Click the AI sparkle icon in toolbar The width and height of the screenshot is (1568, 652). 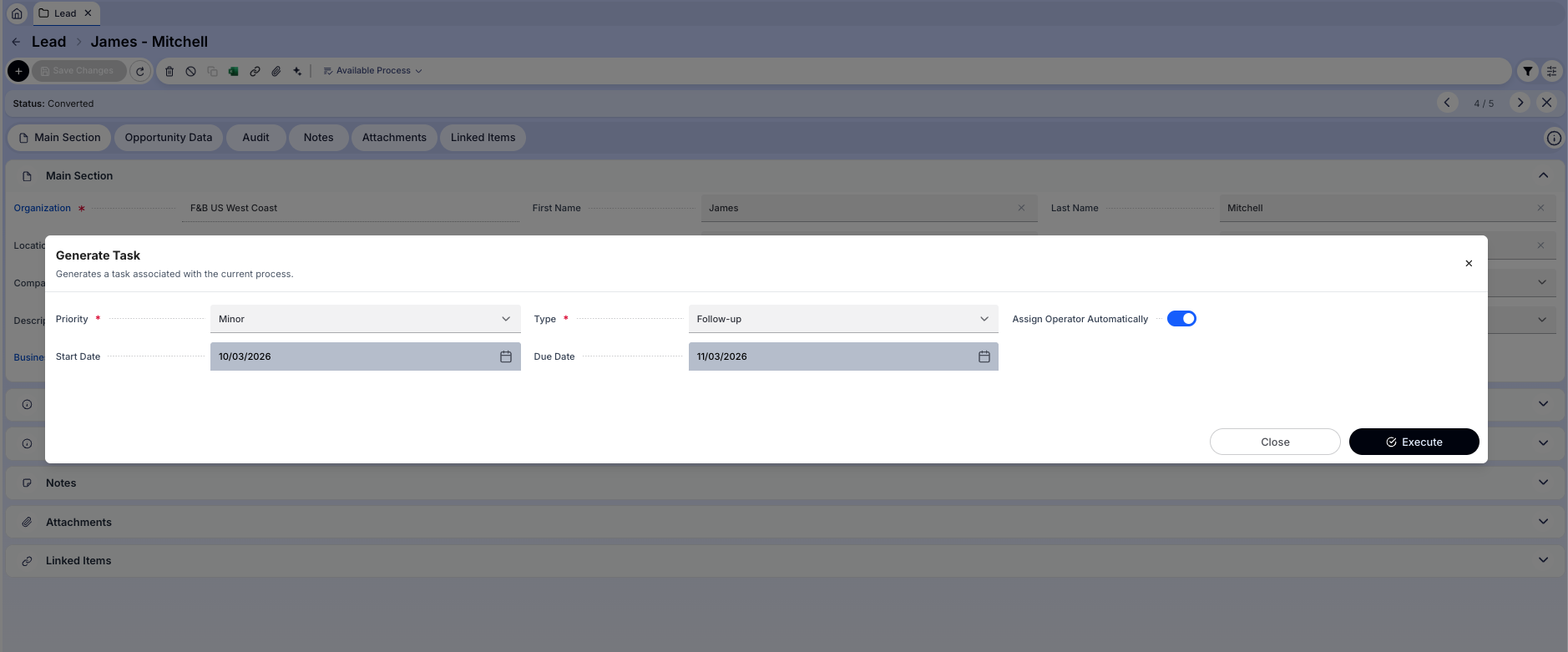(297, 71)
